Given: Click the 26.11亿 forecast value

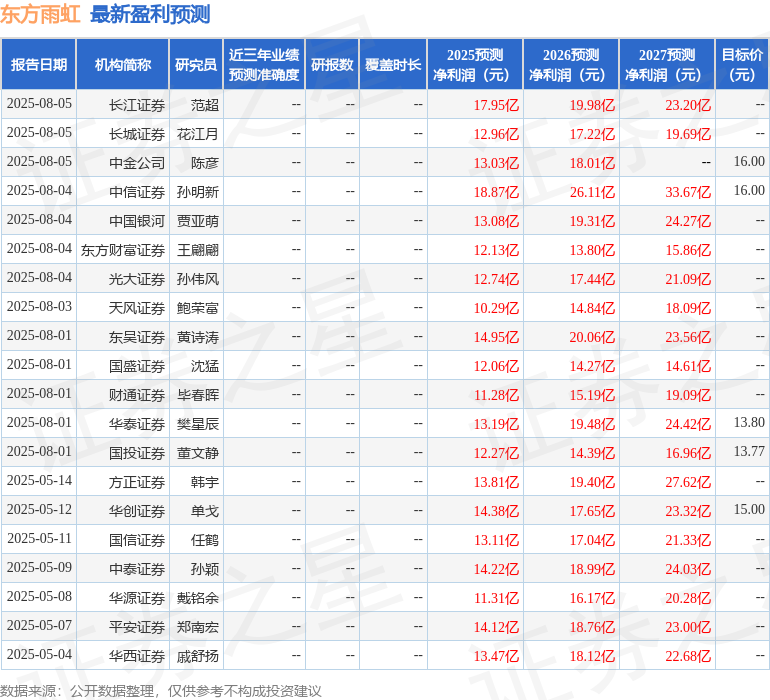Looking at the screenshot, I should tap(592, 192).
